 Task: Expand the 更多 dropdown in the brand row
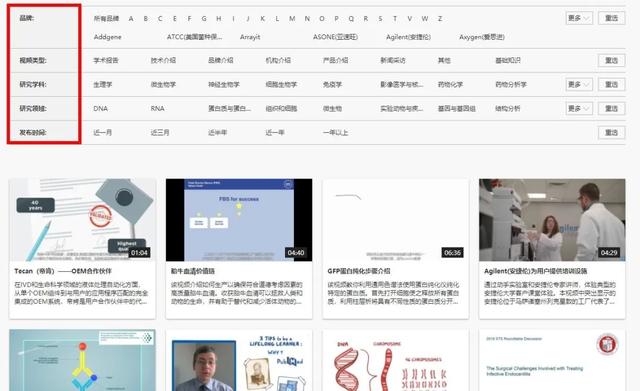point(579,18)
